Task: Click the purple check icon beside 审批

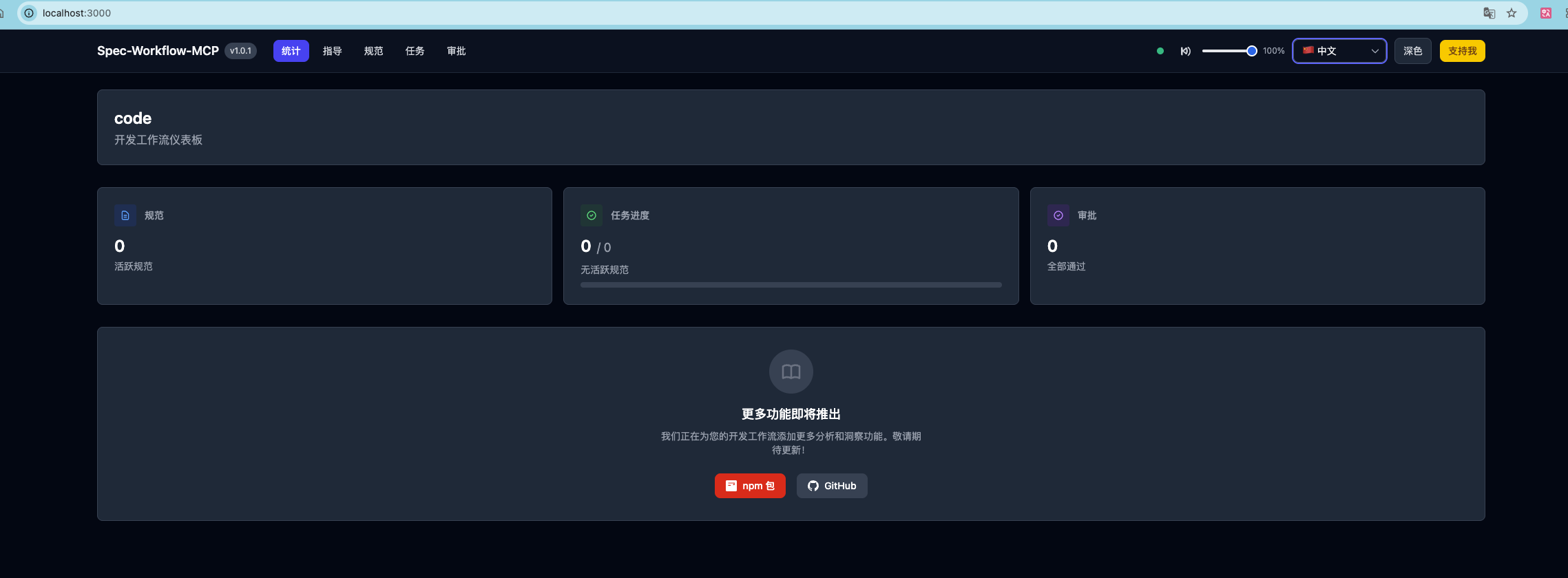Action: pyautogui.click(x=1058, y=215)
